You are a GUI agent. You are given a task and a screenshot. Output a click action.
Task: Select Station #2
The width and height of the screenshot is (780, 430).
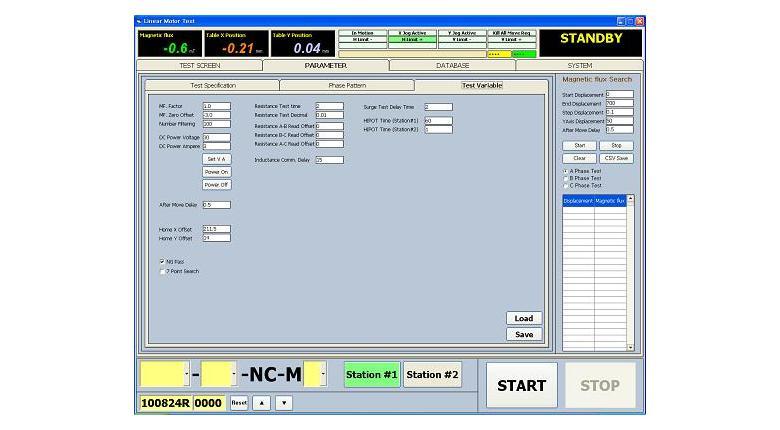tap(432, 375)
